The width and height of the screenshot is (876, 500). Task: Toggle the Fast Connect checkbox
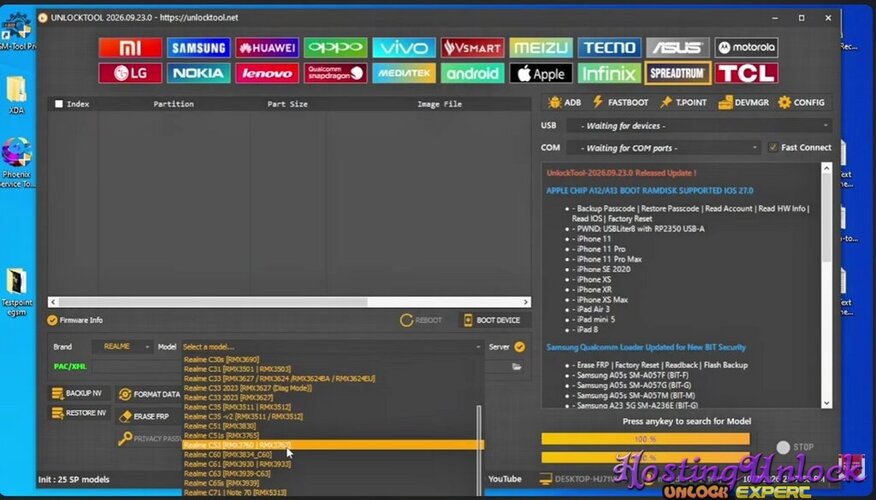pyautogui.click(x=773, y=147)
